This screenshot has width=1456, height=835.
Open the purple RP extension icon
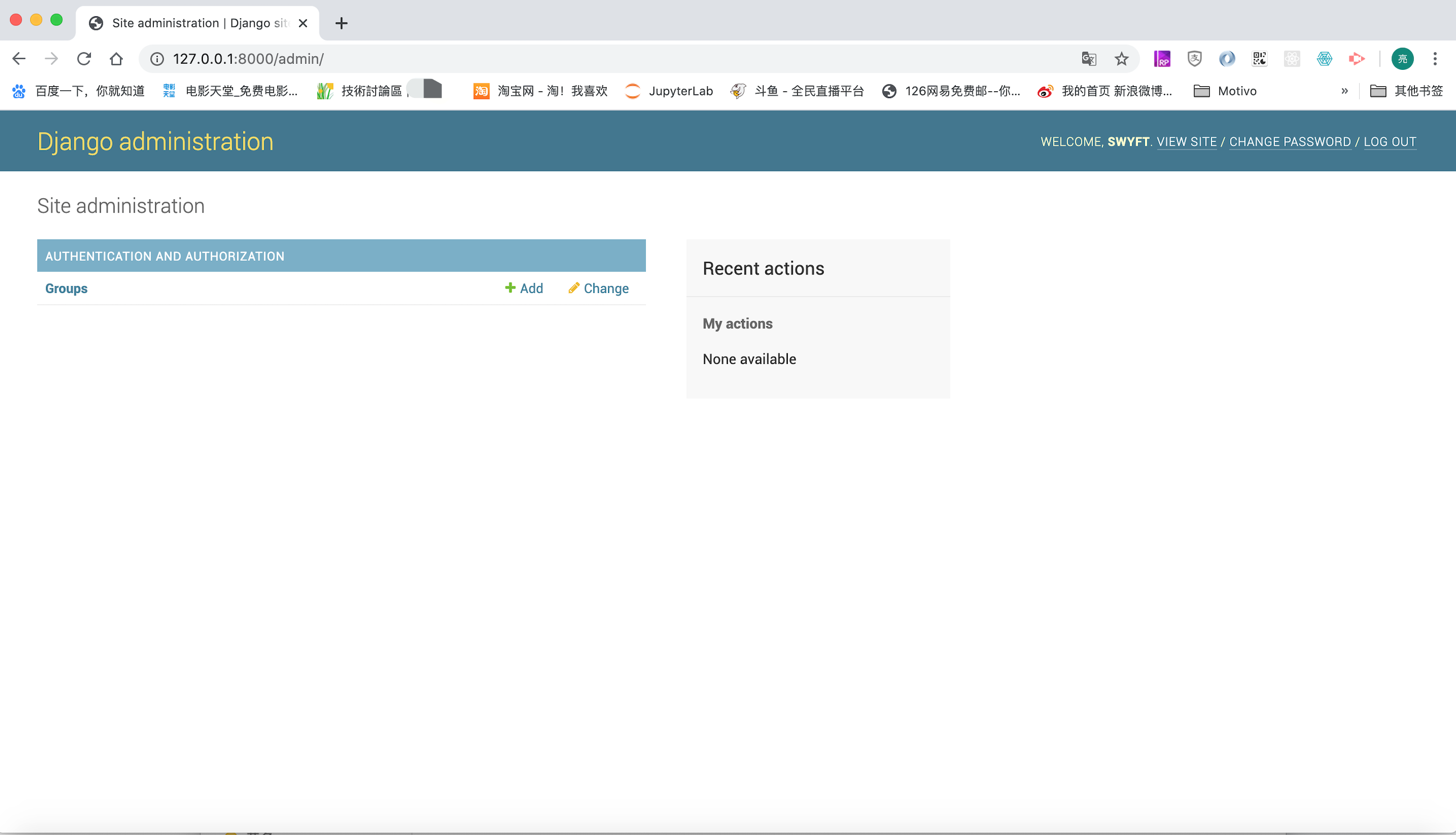click(x=1162, y=59)
